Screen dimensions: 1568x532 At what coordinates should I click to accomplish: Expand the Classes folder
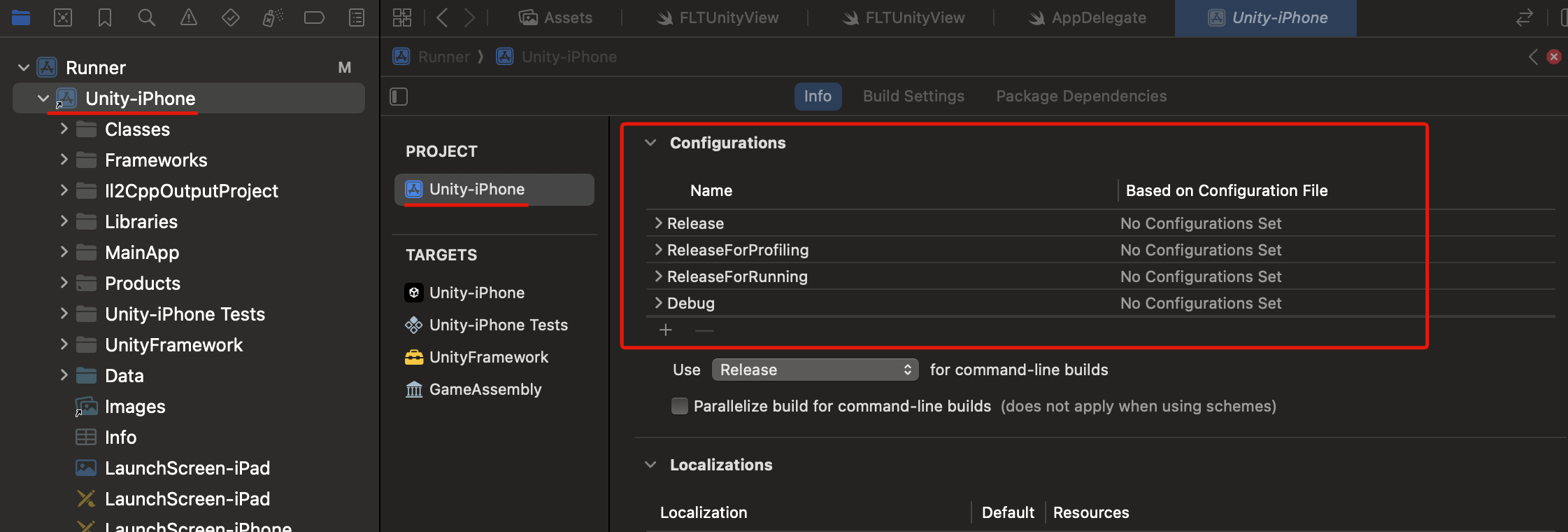click(64, 129)
